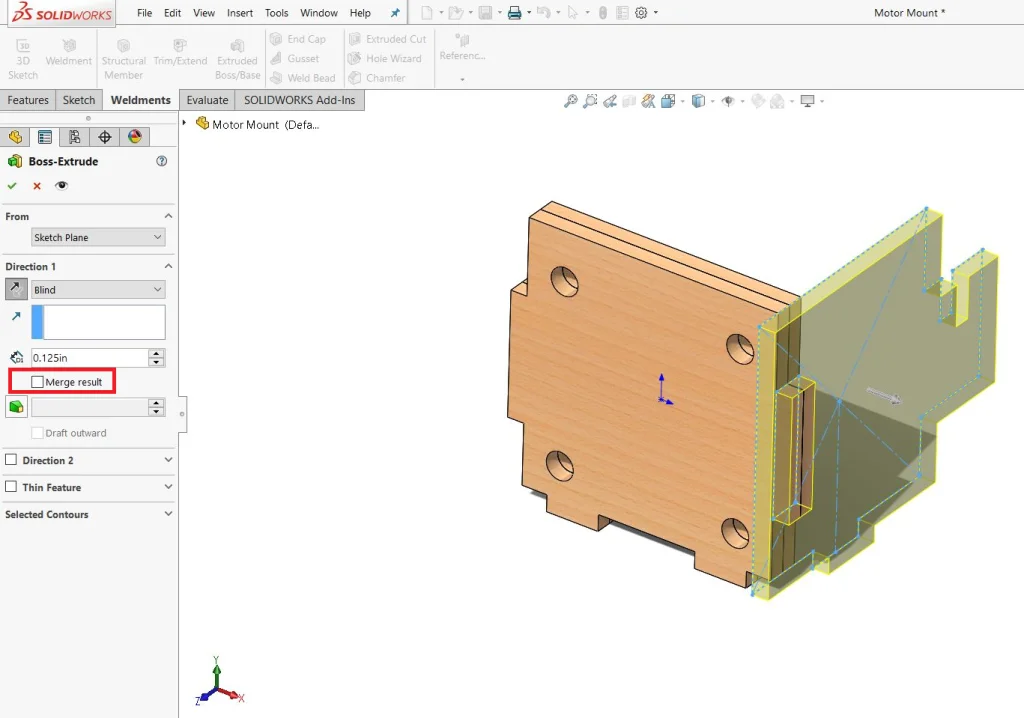Screen dimensions: 1024x718
Task: Expand the Motor Mount feature tree
Action: pos(185,123)
